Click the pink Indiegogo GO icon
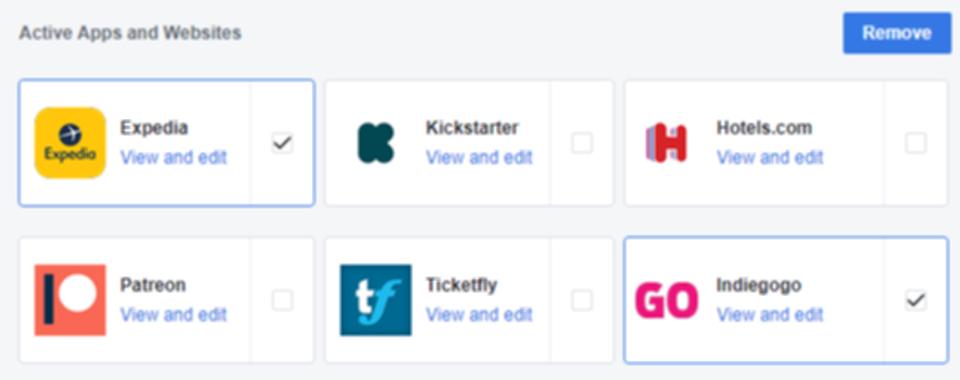960x380 pixels. coord(666,300)
